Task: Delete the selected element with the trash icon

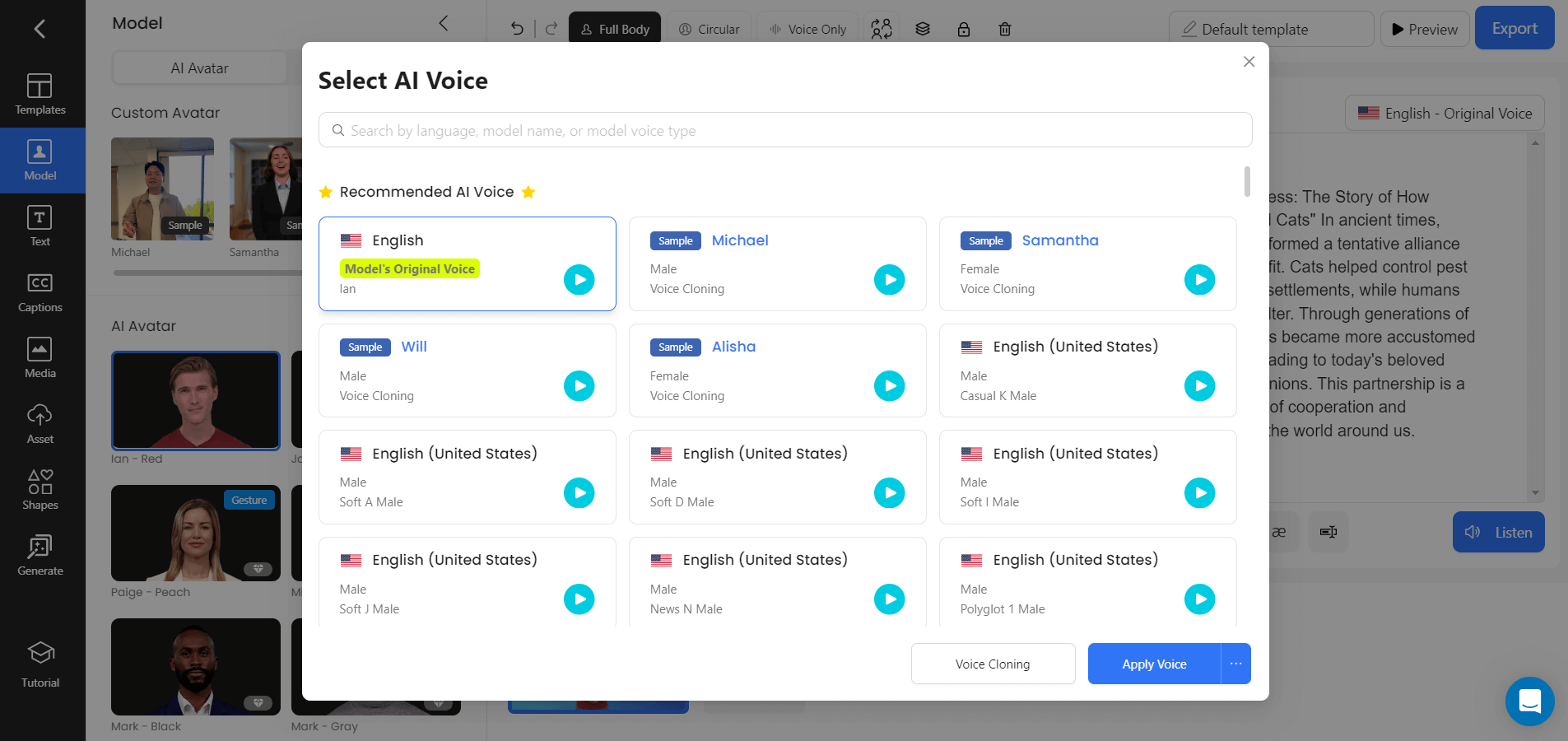Action: (1004, 29)
